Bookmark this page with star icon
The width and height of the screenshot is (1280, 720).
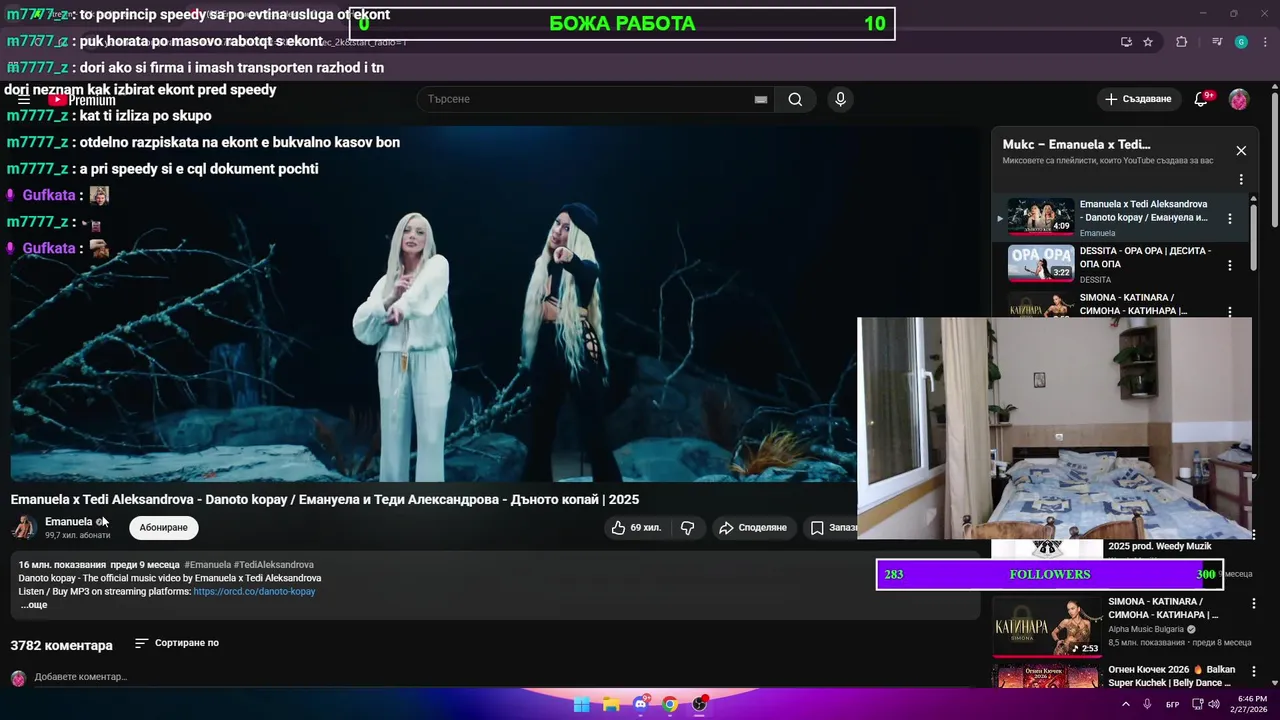pos(1148,42)
